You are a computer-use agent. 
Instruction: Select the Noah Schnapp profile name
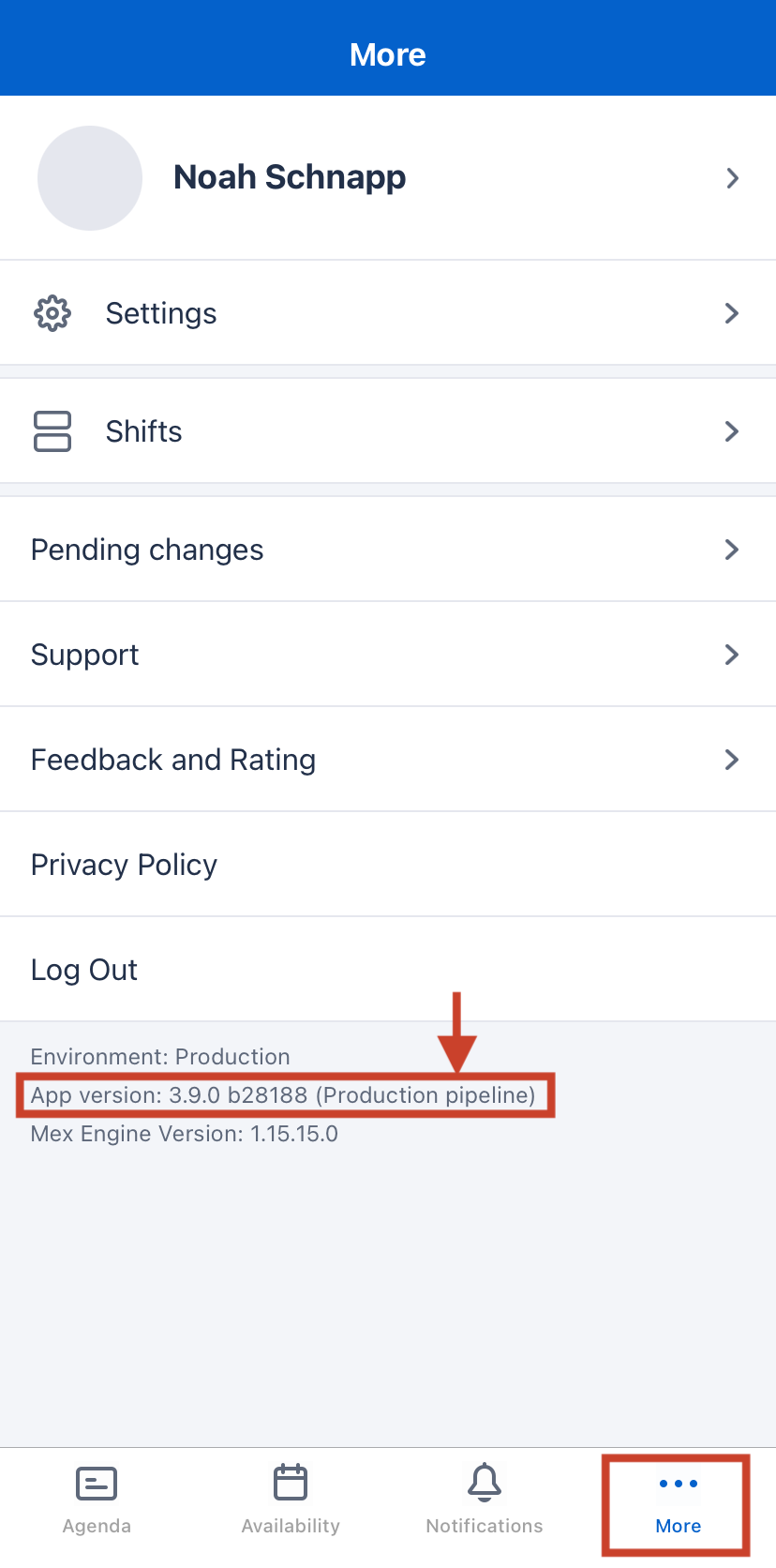pos(289,176)
